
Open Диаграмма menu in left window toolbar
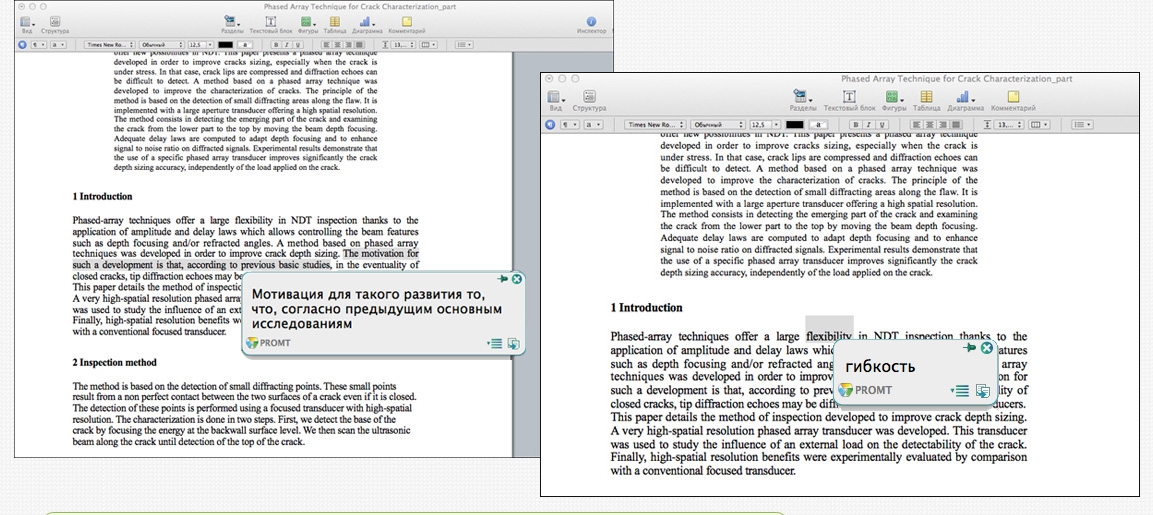click(366, 22)
